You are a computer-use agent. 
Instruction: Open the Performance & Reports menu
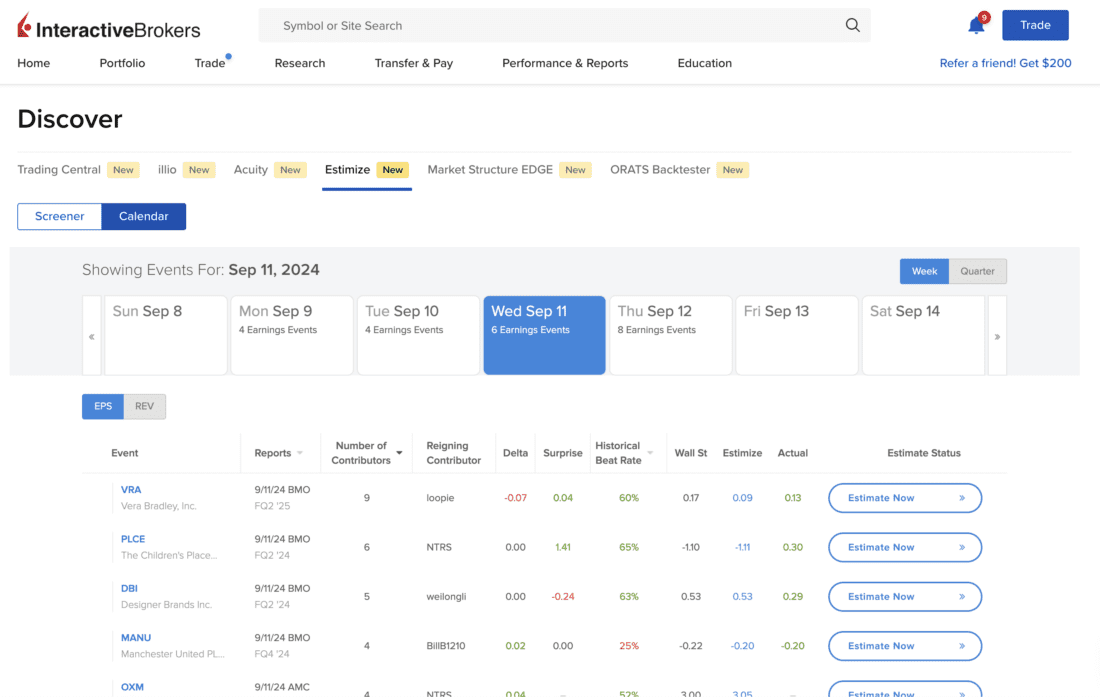(x=565, y=63)
